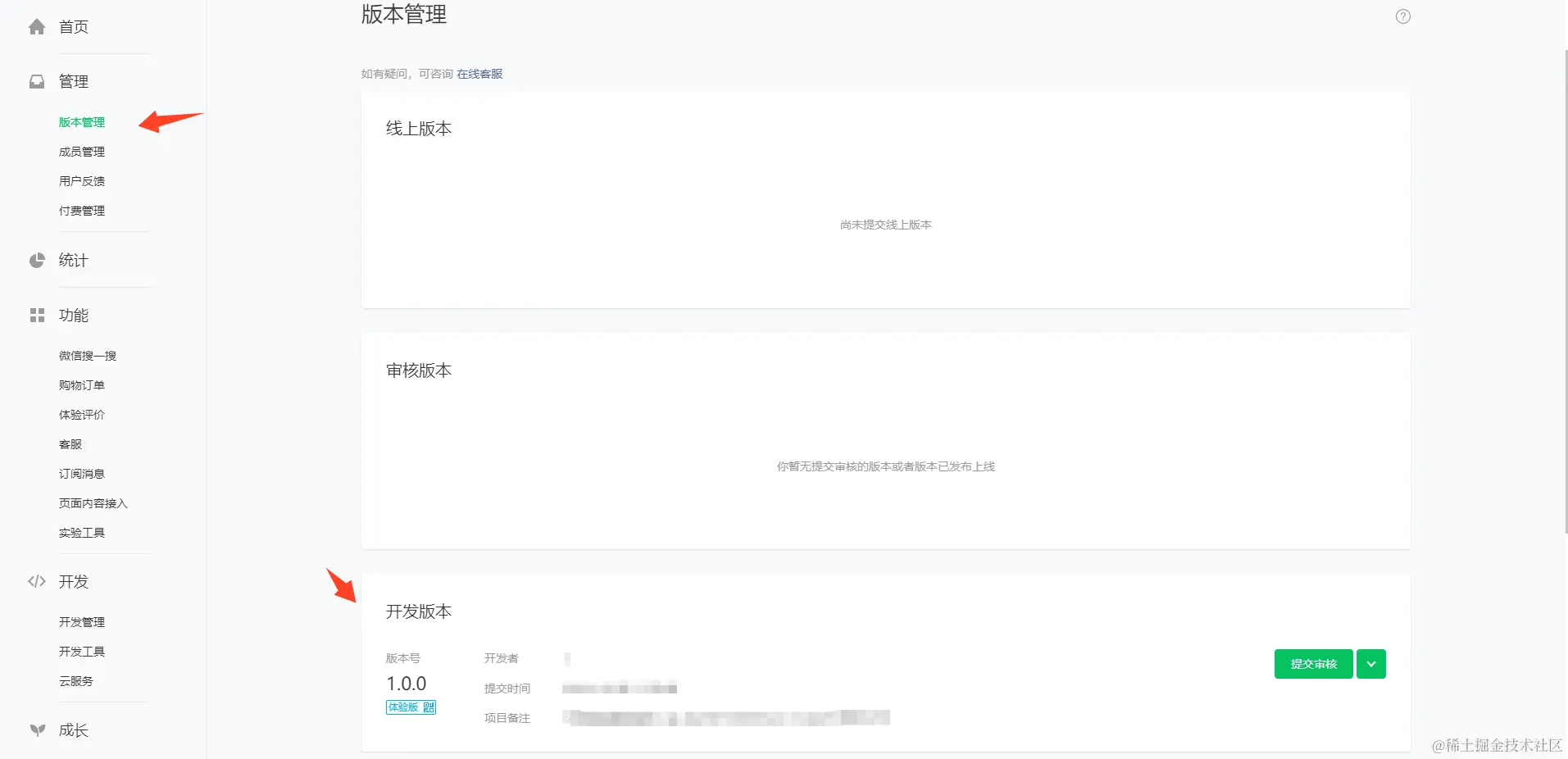Viewport: 1568px width, 759px height.
Task: Click the QR code icon on 体验版 badge
Action: click(x=429, y=707)
